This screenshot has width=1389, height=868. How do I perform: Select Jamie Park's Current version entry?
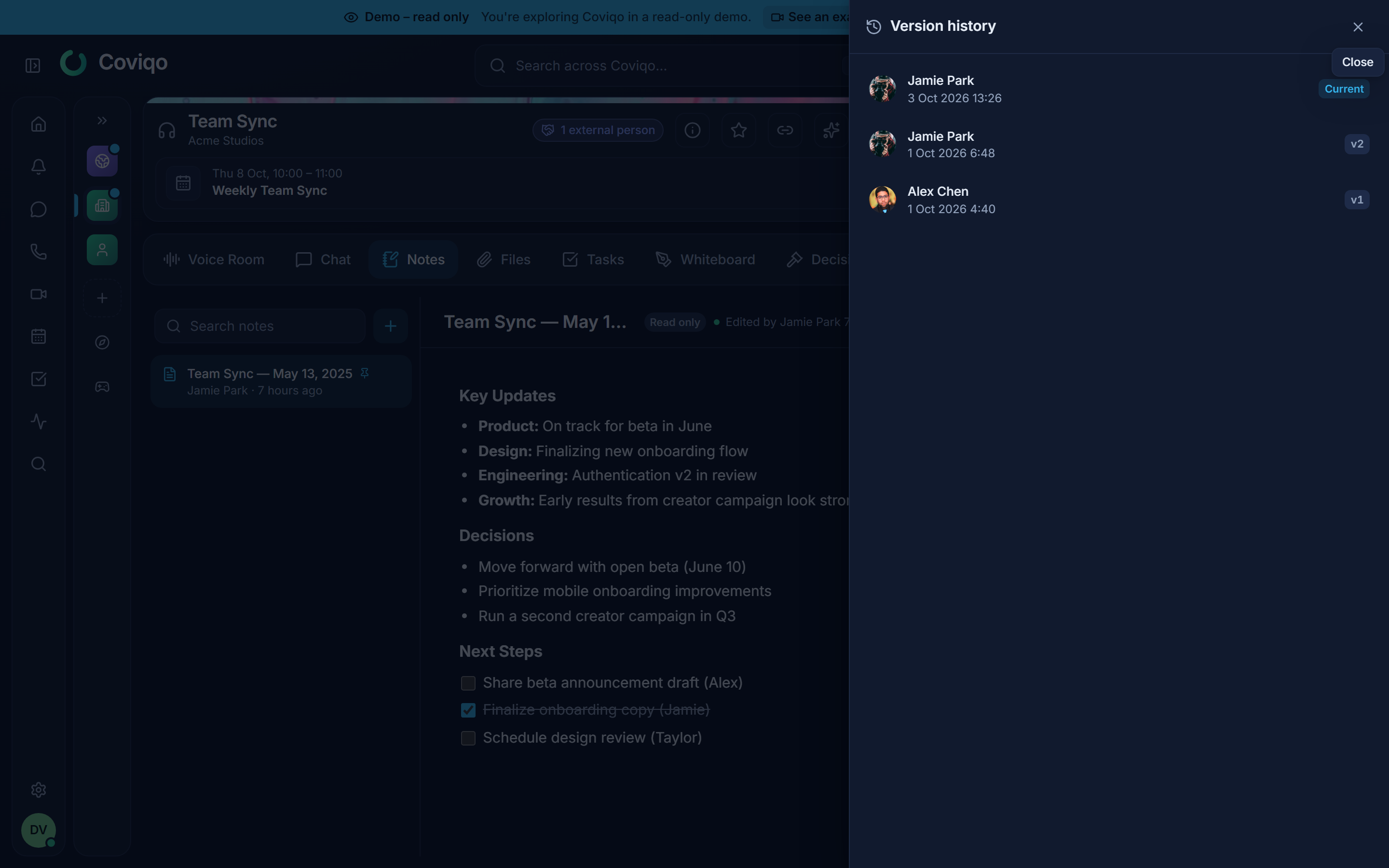tap(1118, 89)
